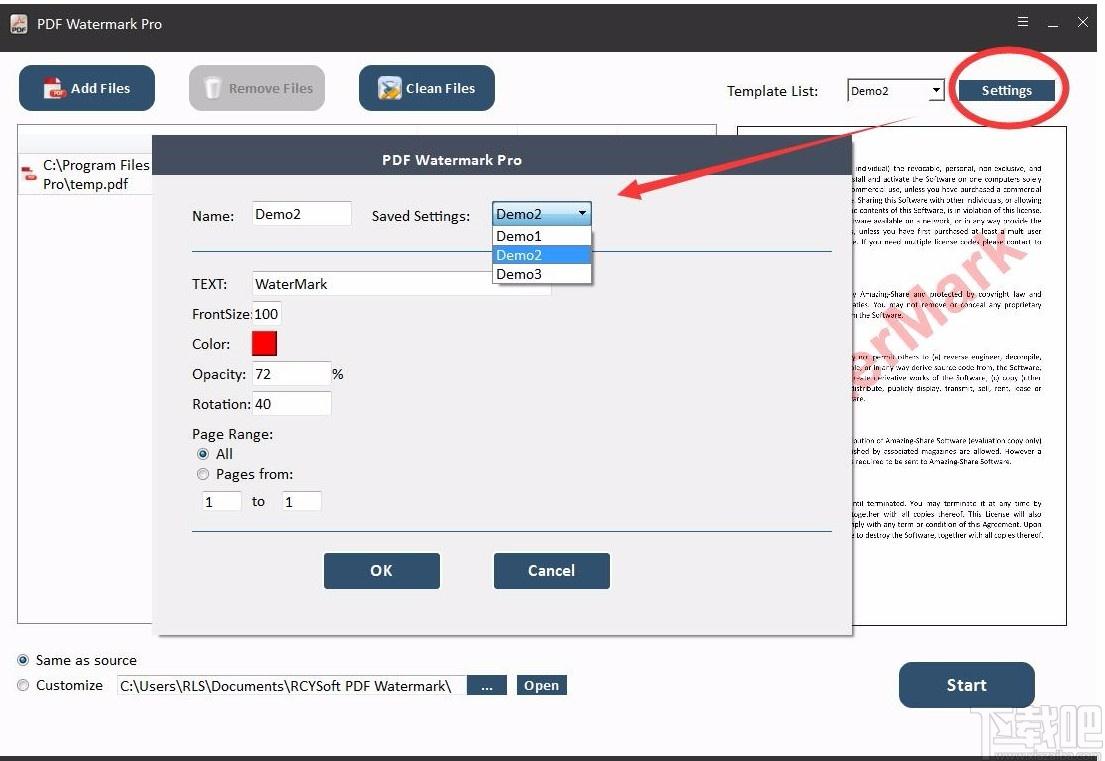Screen dimensions: 1105x761
Task: Click the Clean Files broom icon
Action: [x=389, y=88]
